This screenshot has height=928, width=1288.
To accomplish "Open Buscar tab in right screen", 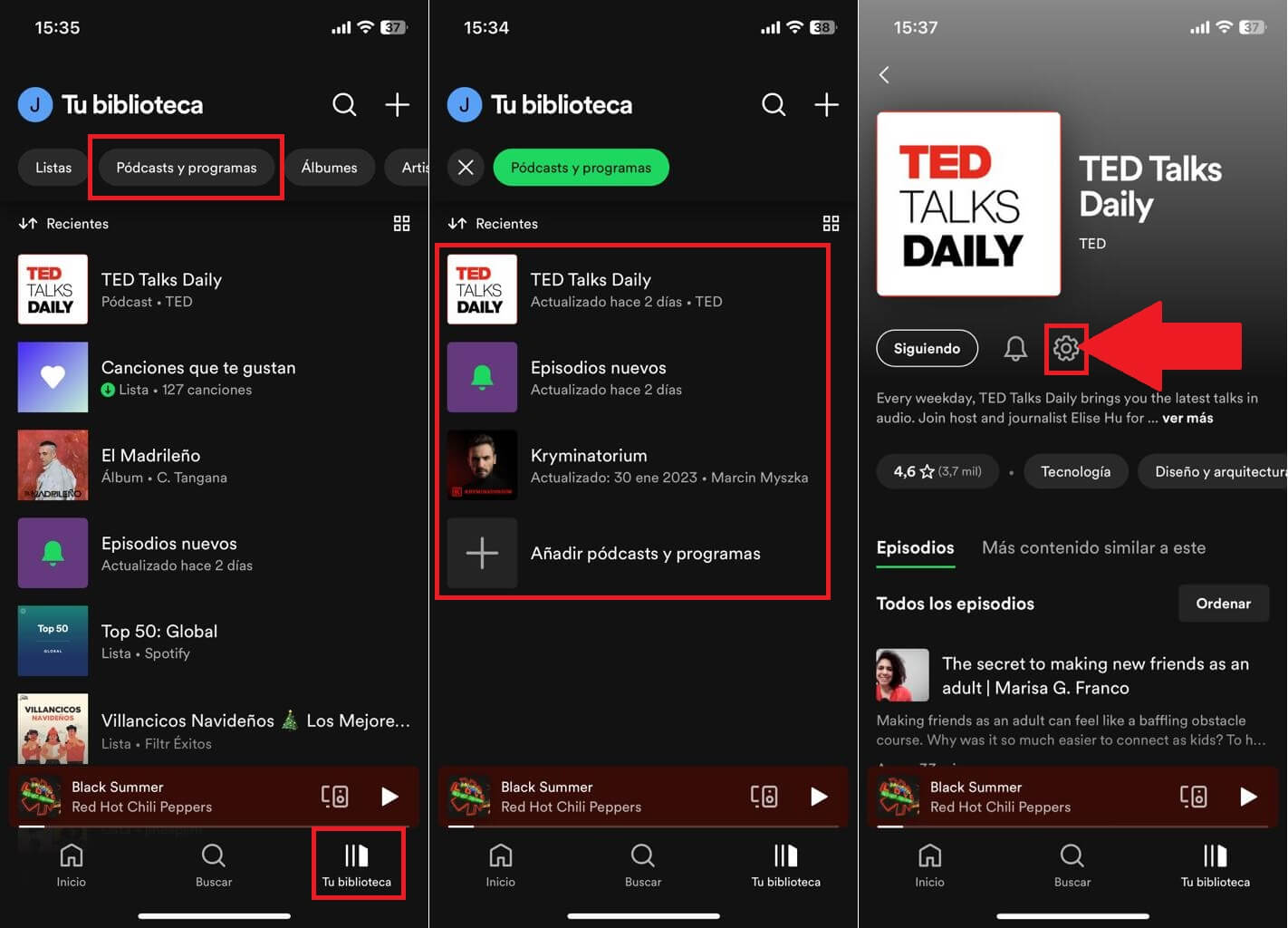I will point(1072,865).
